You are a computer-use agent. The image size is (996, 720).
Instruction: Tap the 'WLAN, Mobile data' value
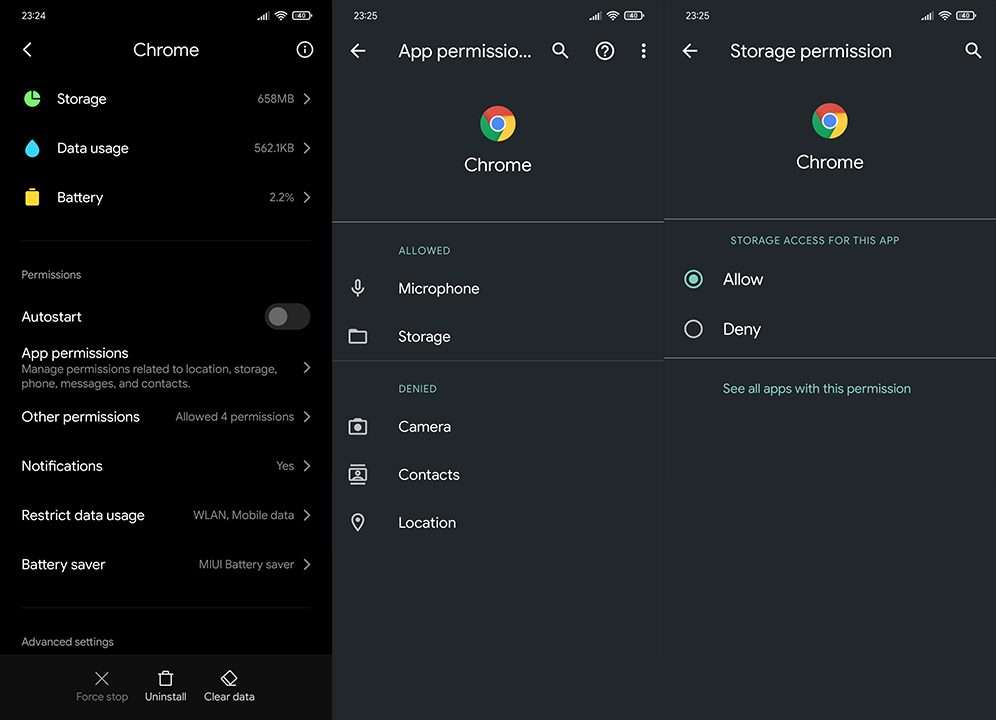[x=243, y=515]
